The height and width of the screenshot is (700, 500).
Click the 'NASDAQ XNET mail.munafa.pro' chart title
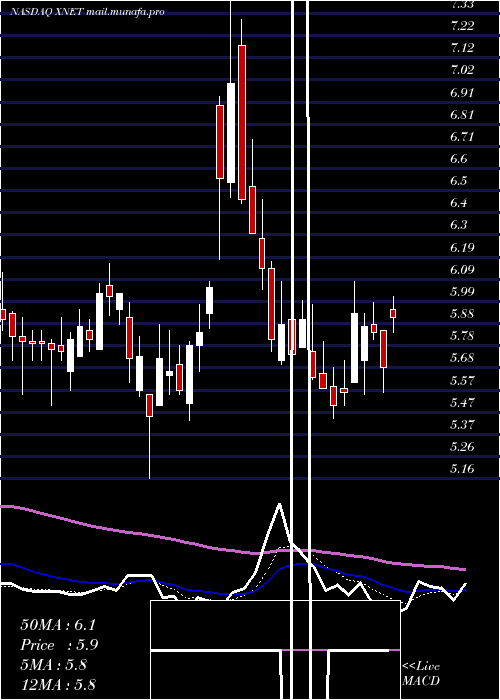88,12
